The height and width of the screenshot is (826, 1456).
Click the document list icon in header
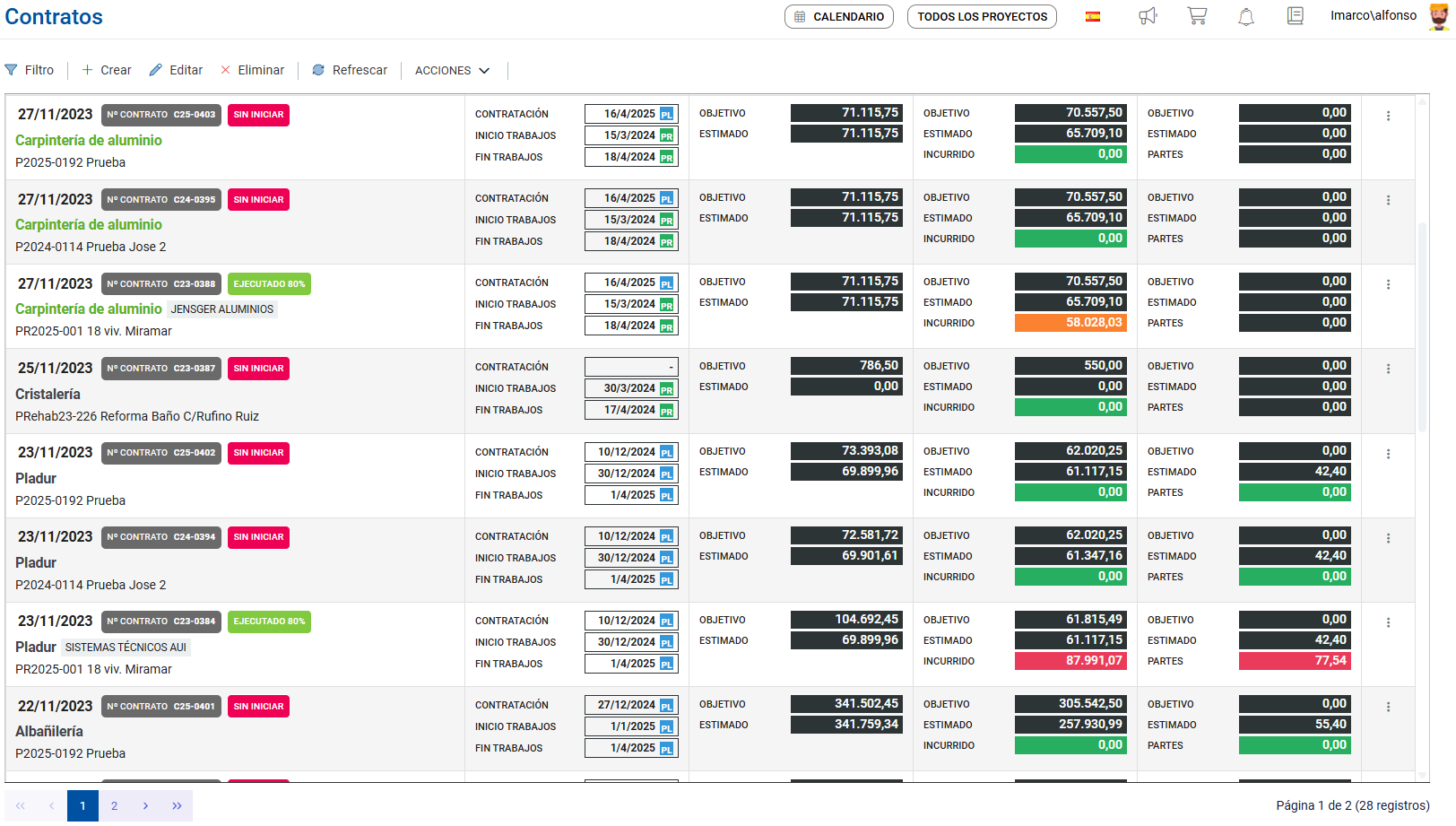click(1295, 16)
